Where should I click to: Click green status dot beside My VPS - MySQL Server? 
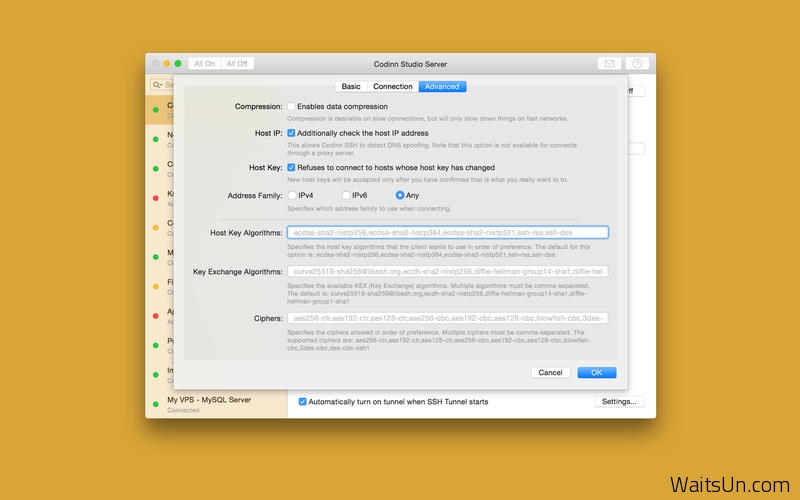point(156,404)
